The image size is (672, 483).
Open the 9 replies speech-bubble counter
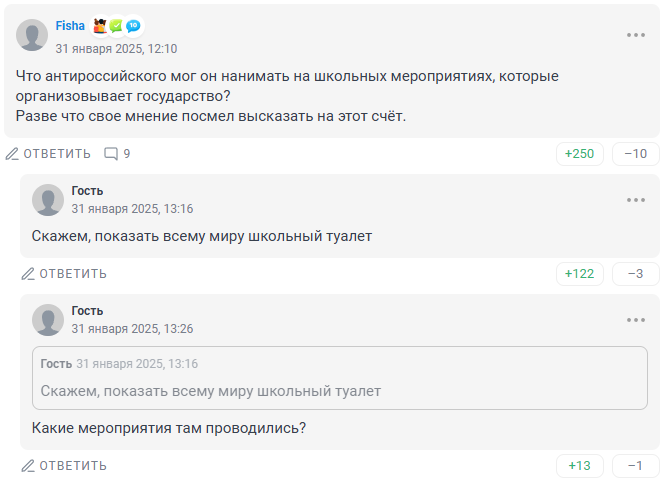tap(118, 154)
